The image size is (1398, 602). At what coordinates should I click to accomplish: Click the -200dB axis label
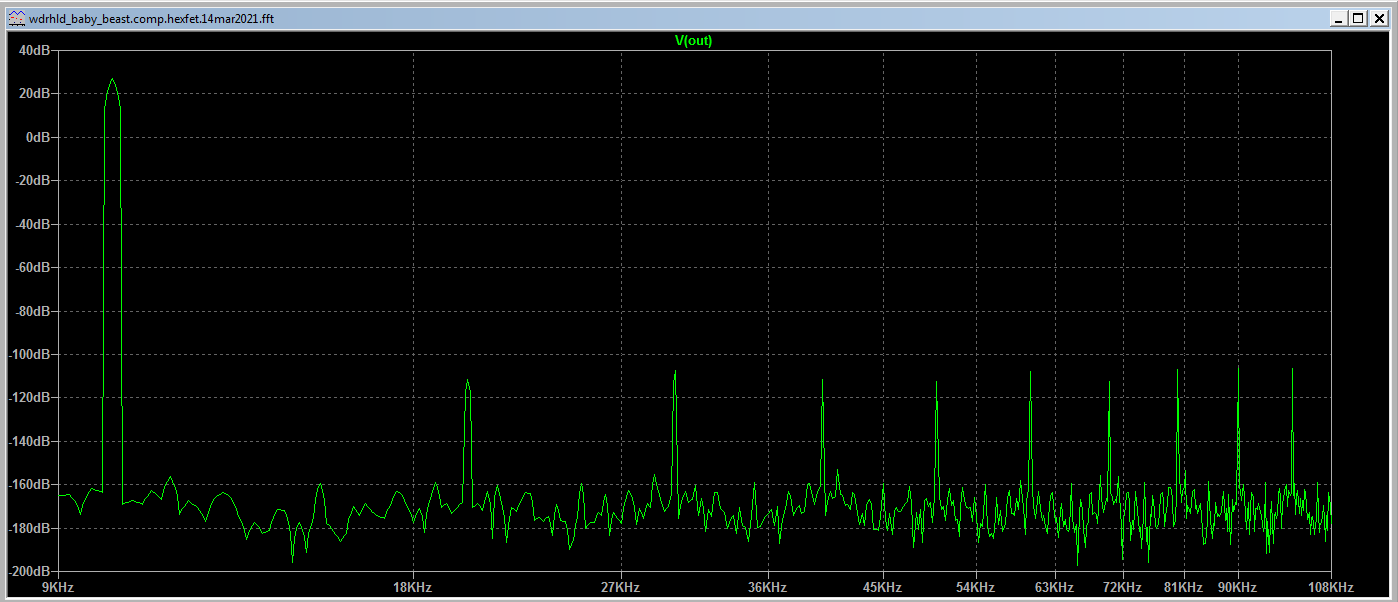coord(30,572)
